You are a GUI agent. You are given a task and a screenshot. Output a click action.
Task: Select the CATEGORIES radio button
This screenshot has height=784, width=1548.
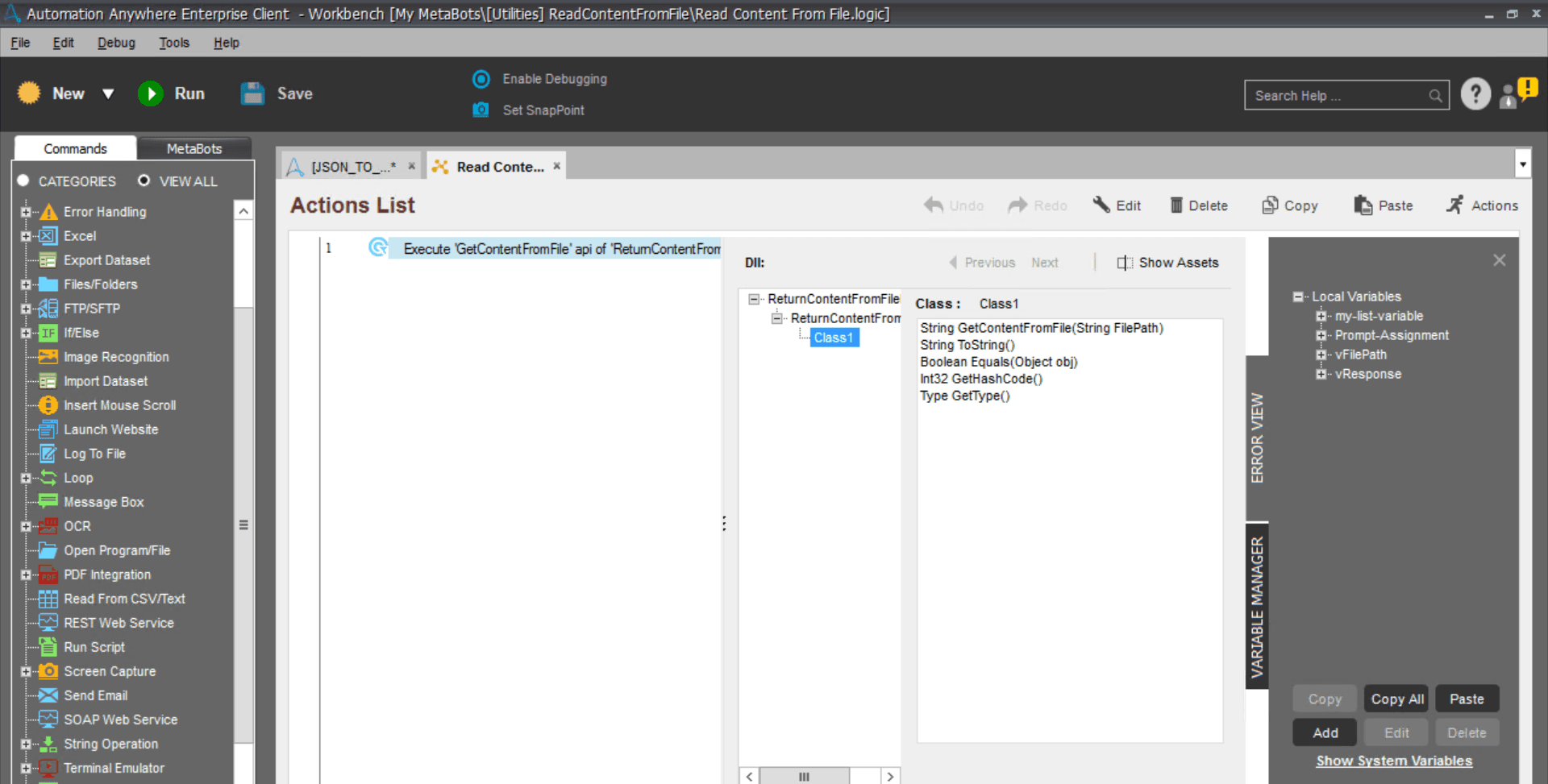point(23,180)
